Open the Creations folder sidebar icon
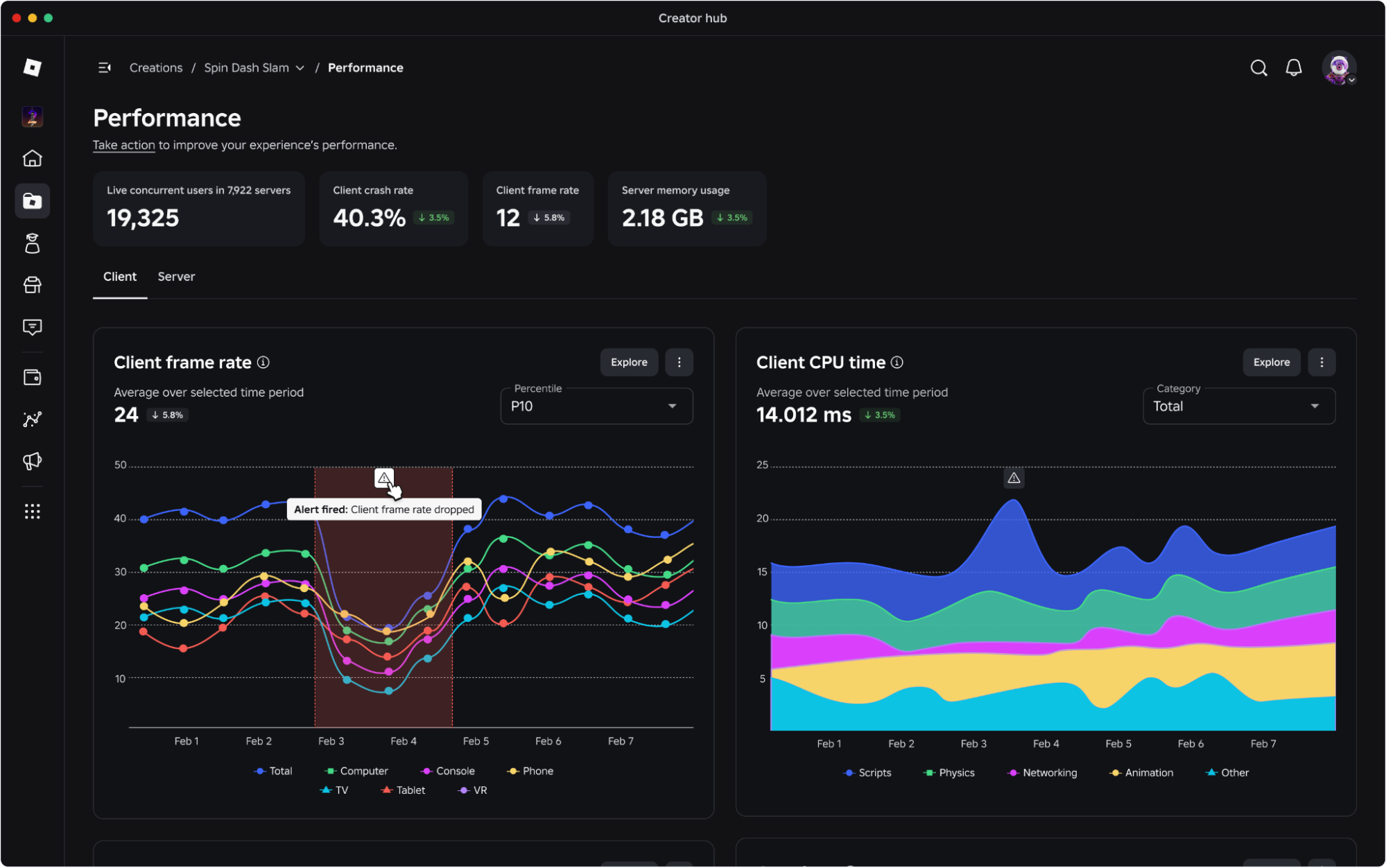Viewport: 1386px width, 868px height. pyautogui.click(x=33, y=201)
